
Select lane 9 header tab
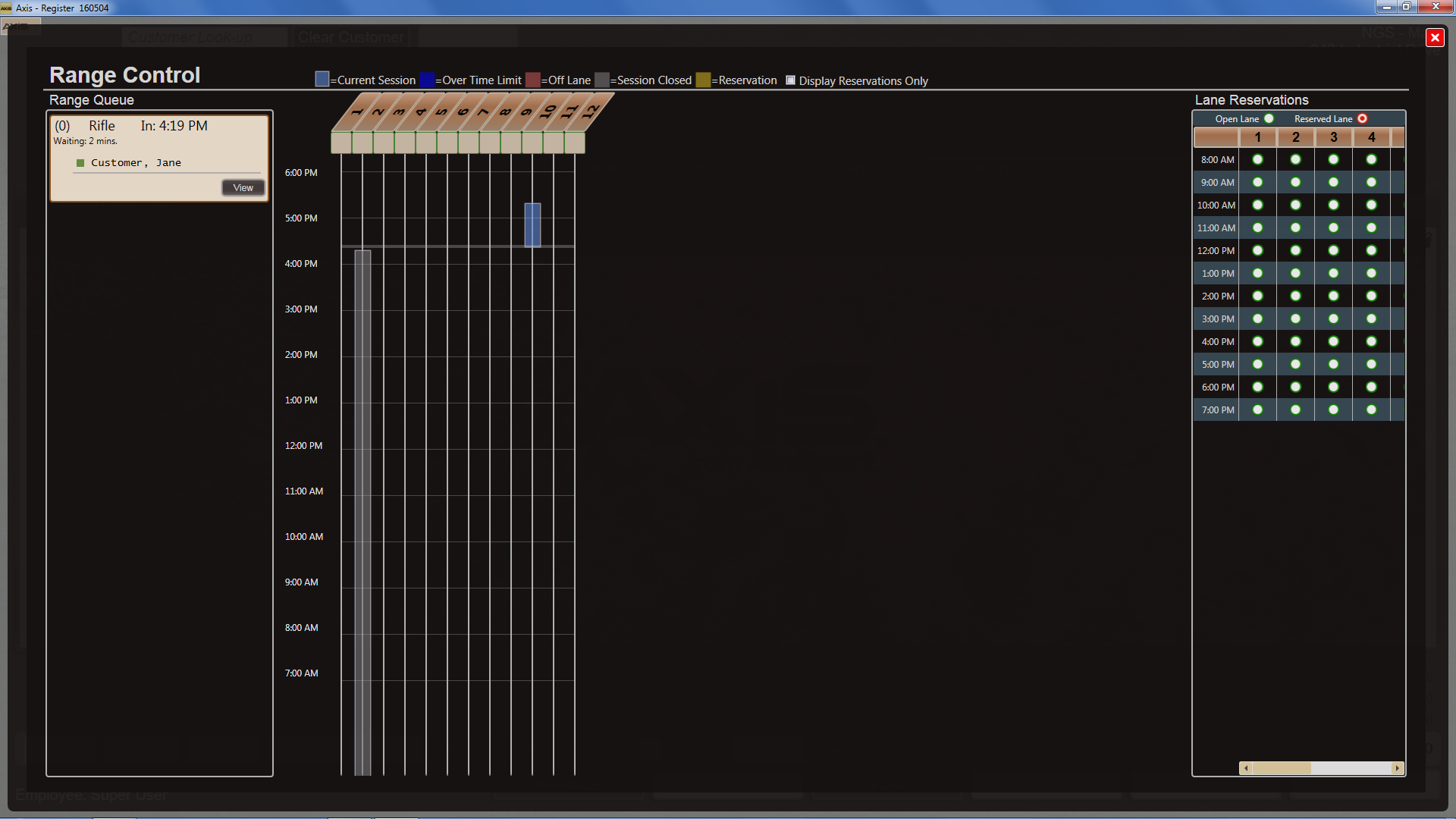[x=526, y=112]
